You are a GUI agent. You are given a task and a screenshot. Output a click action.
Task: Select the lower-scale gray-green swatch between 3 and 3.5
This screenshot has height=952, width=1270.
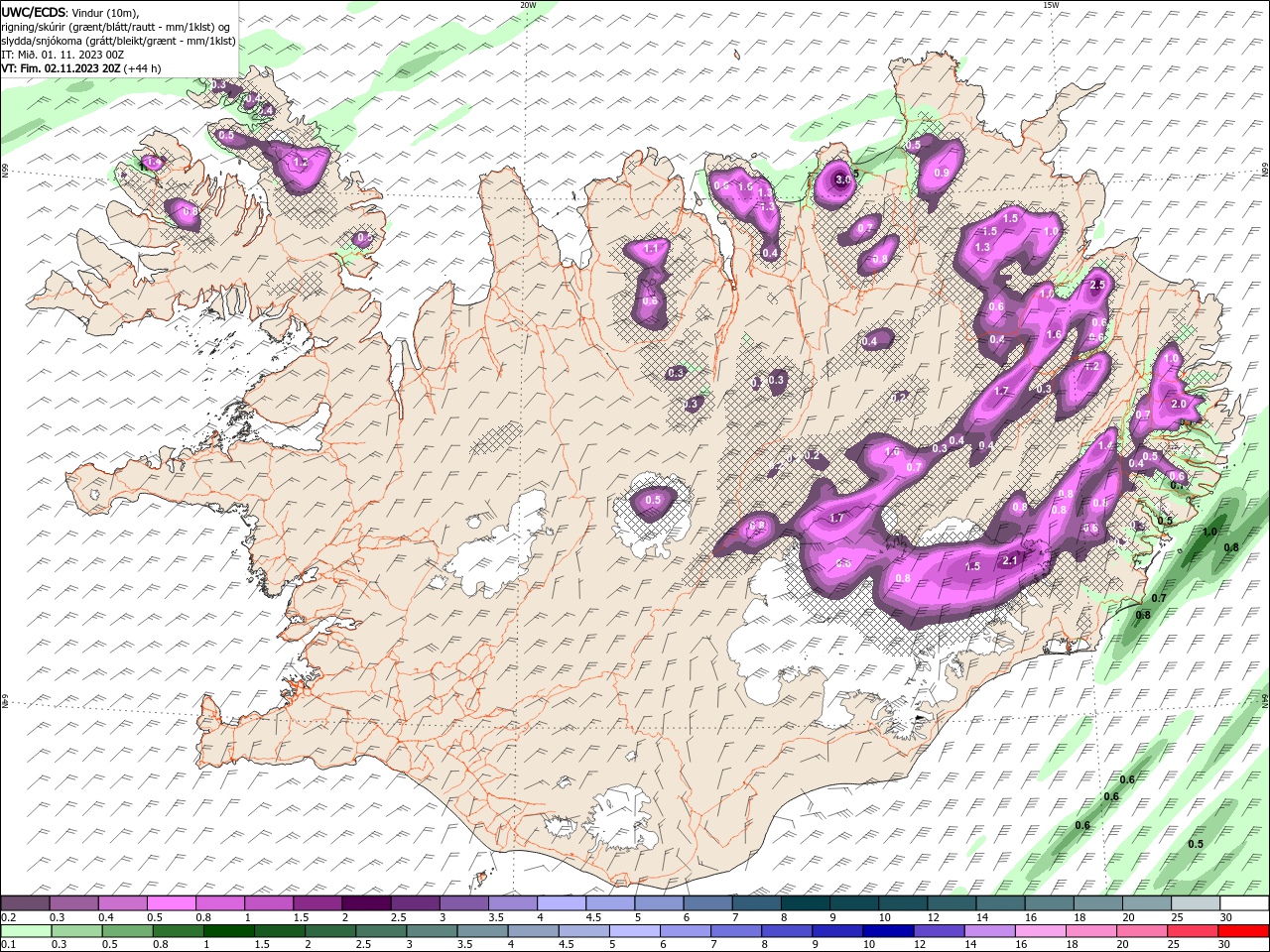pos(430,931)
